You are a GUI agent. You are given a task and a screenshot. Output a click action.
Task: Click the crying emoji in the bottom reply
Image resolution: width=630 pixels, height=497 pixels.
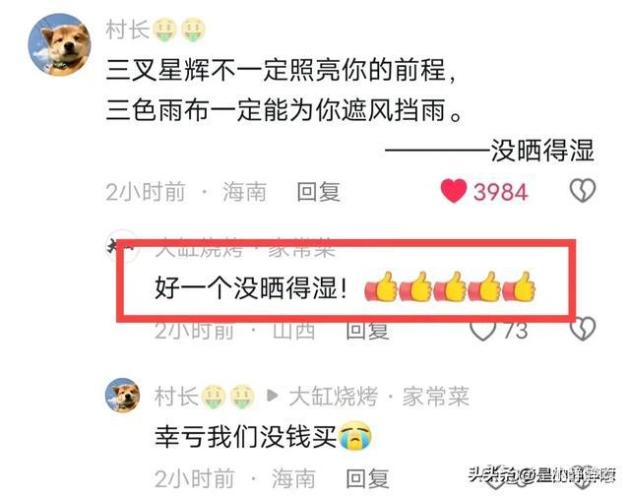pyautogui.click(x=355, y=436)
